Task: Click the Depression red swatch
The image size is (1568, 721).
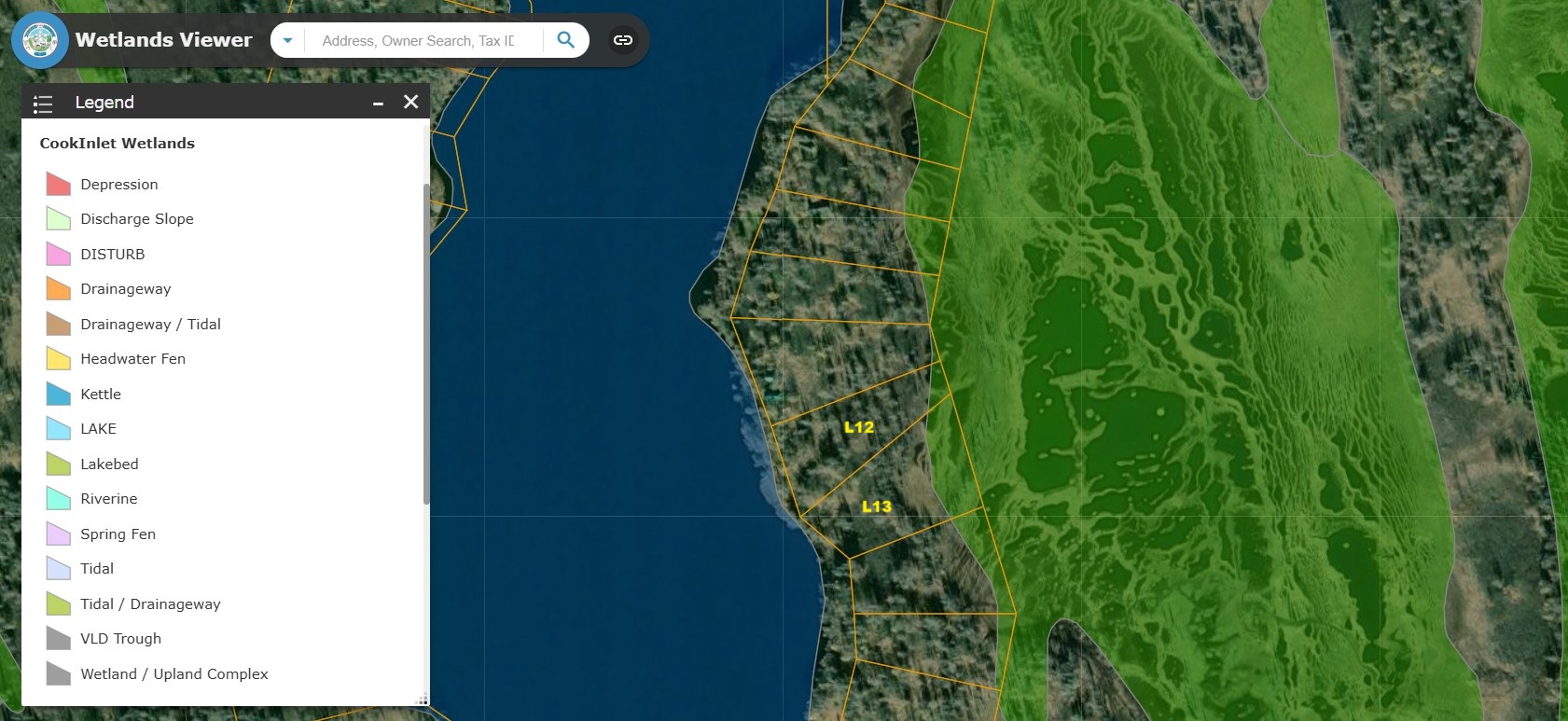Action: coord(59,185)
